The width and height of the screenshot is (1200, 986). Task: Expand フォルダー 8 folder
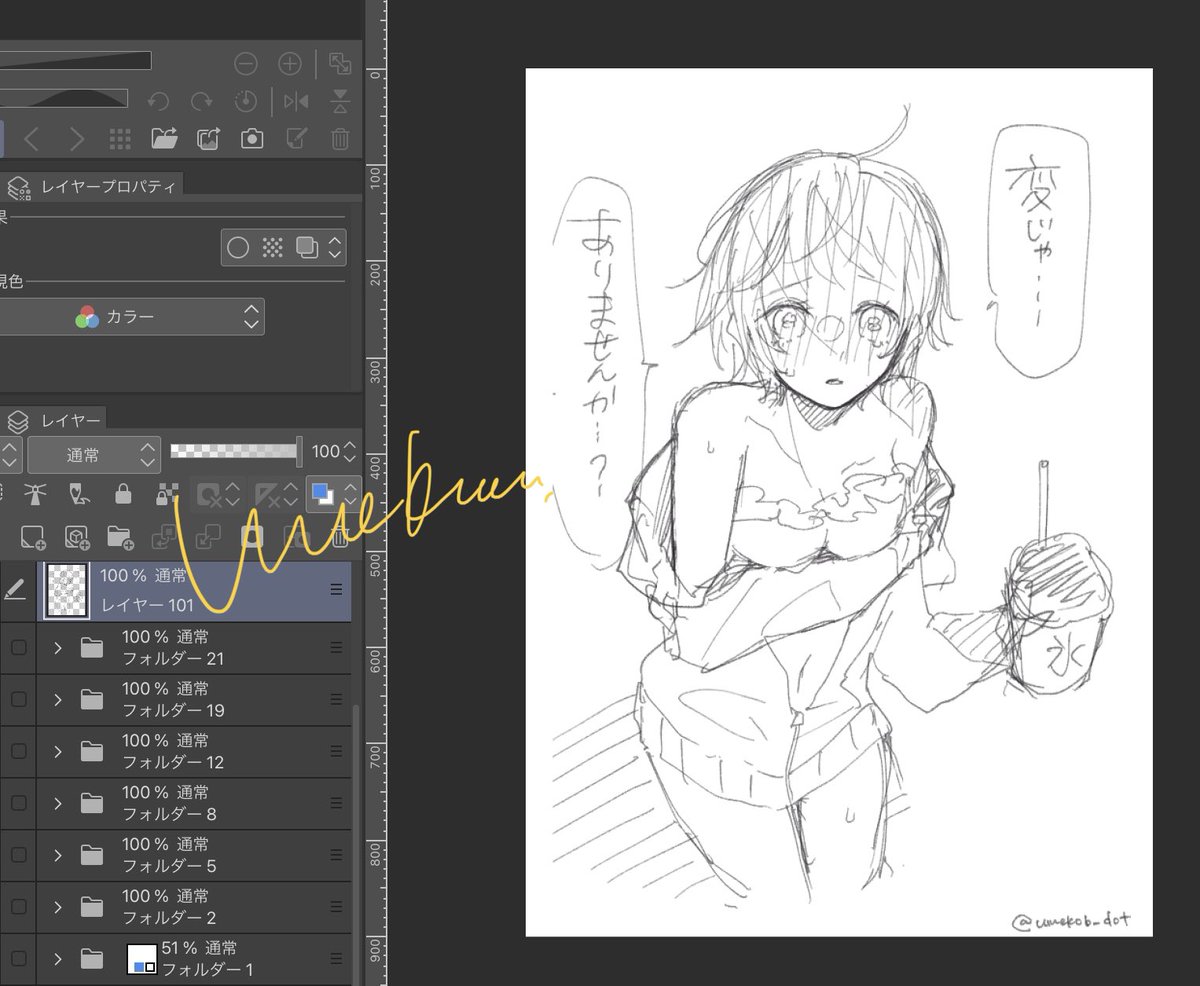click(x=58, y=804)
